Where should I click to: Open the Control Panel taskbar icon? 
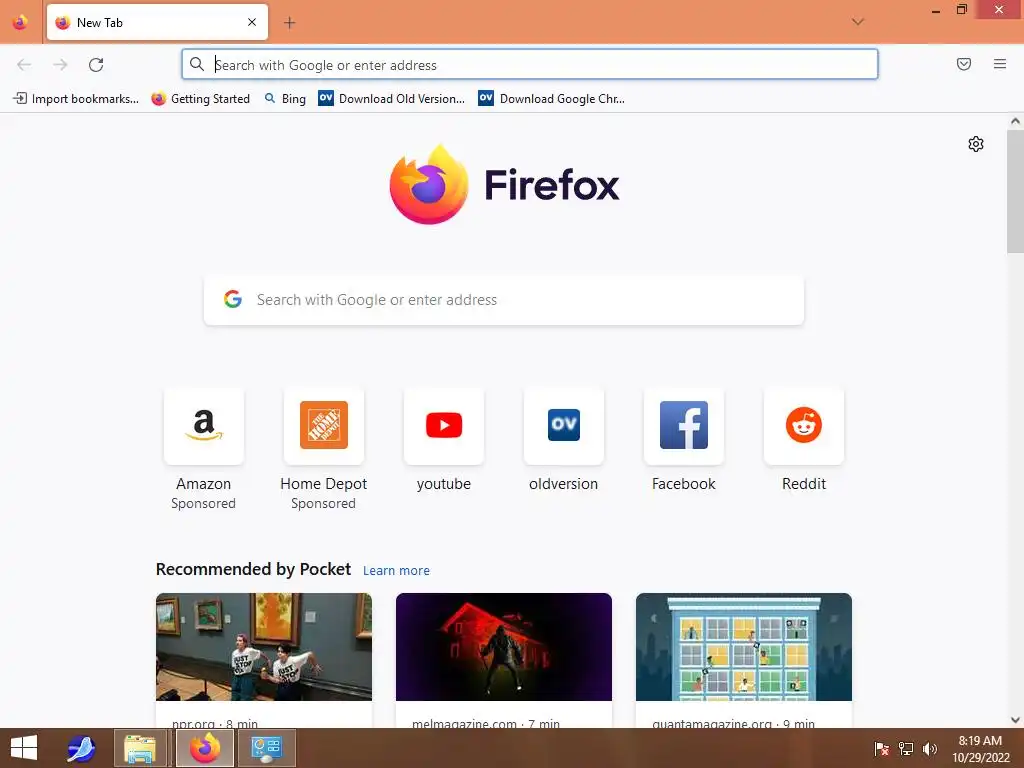[266, 748]
